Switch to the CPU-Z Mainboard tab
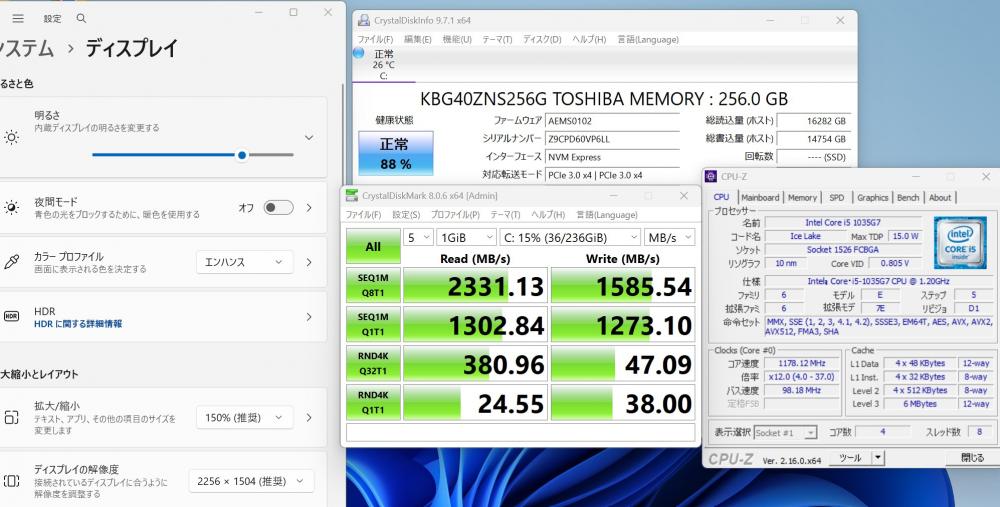 [760, 198]
